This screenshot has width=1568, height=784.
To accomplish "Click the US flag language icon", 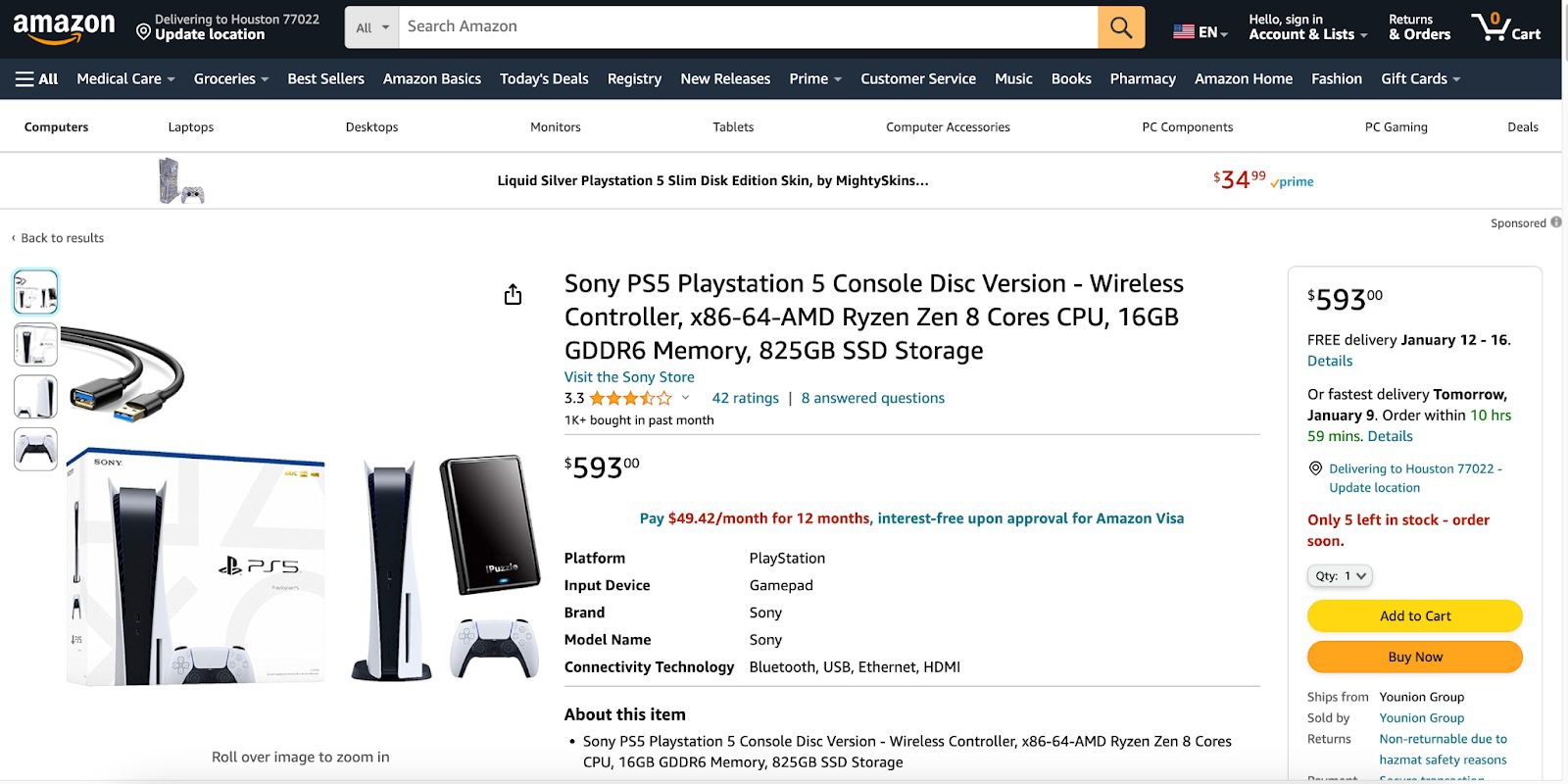I will pyautogui.click(x=1184, y=31).
